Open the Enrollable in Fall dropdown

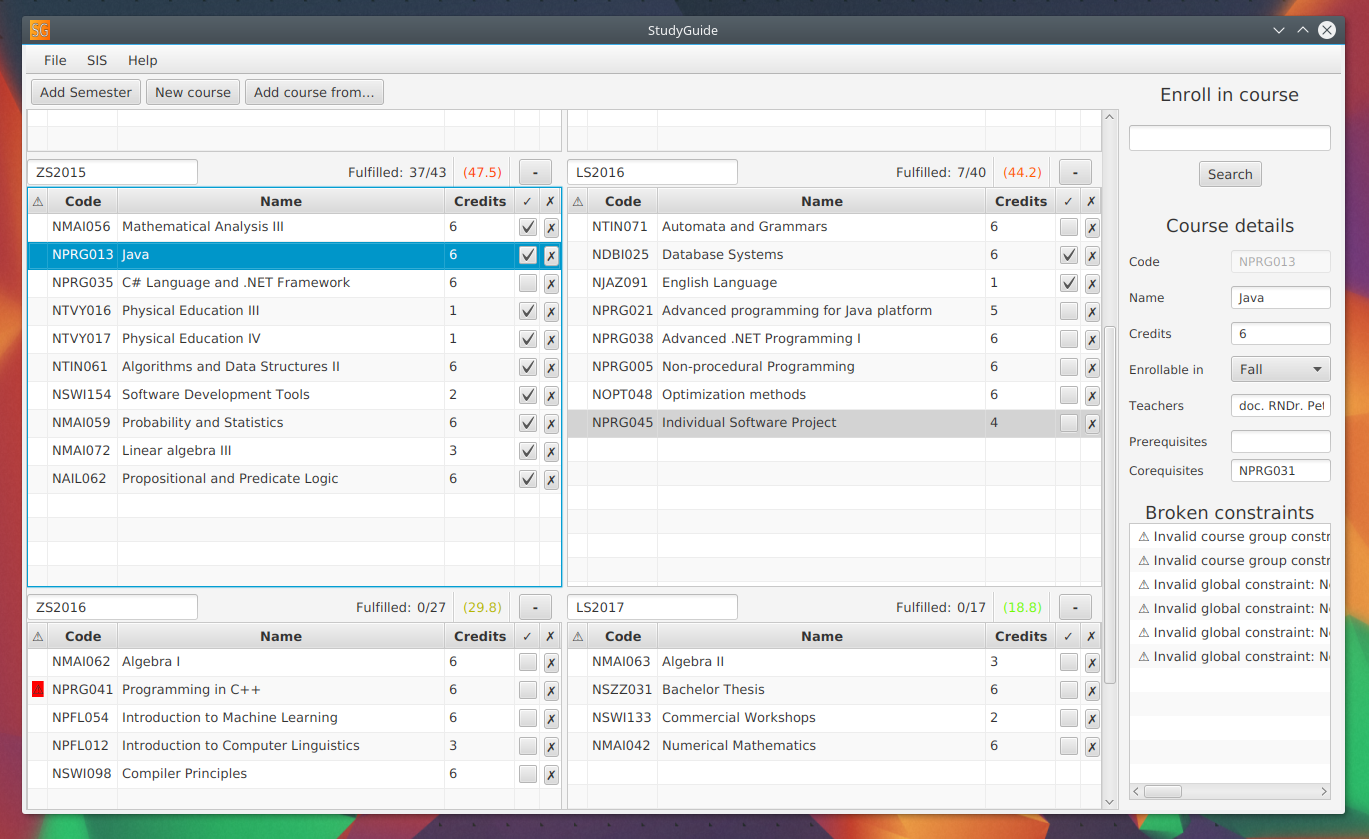1280,369
